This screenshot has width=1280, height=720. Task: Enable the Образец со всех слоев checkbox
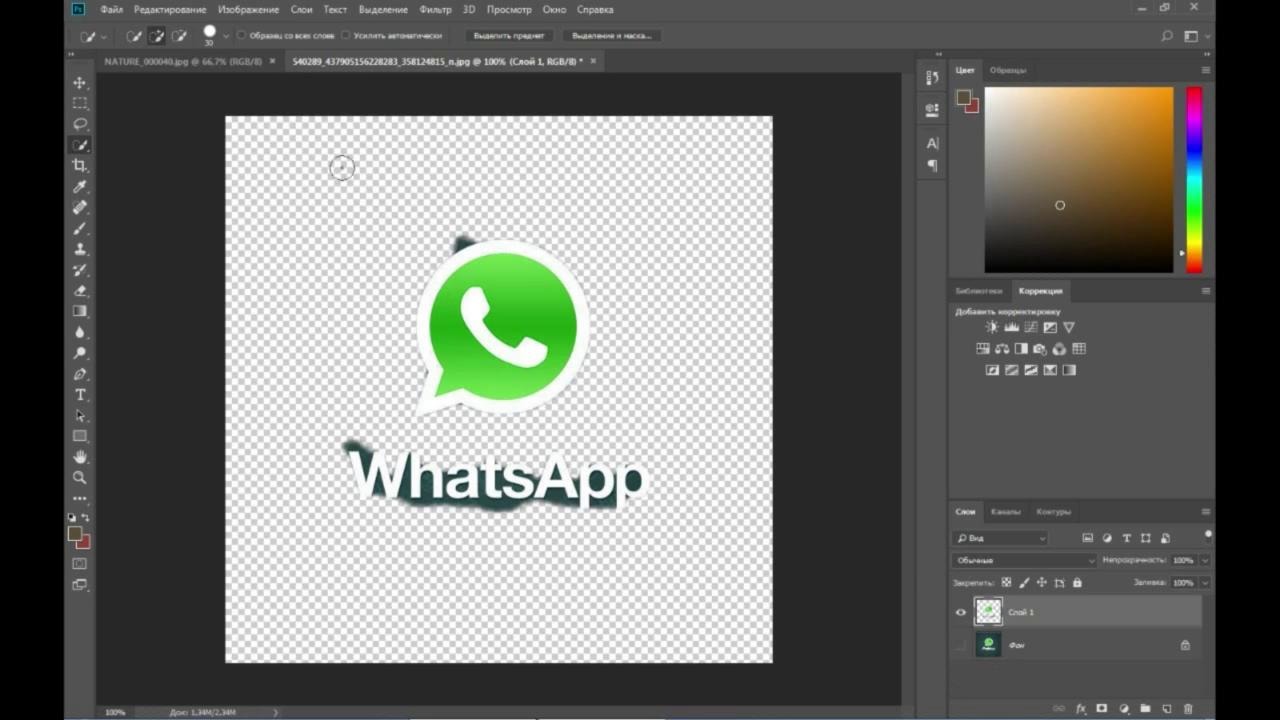[x=241, y=35]
